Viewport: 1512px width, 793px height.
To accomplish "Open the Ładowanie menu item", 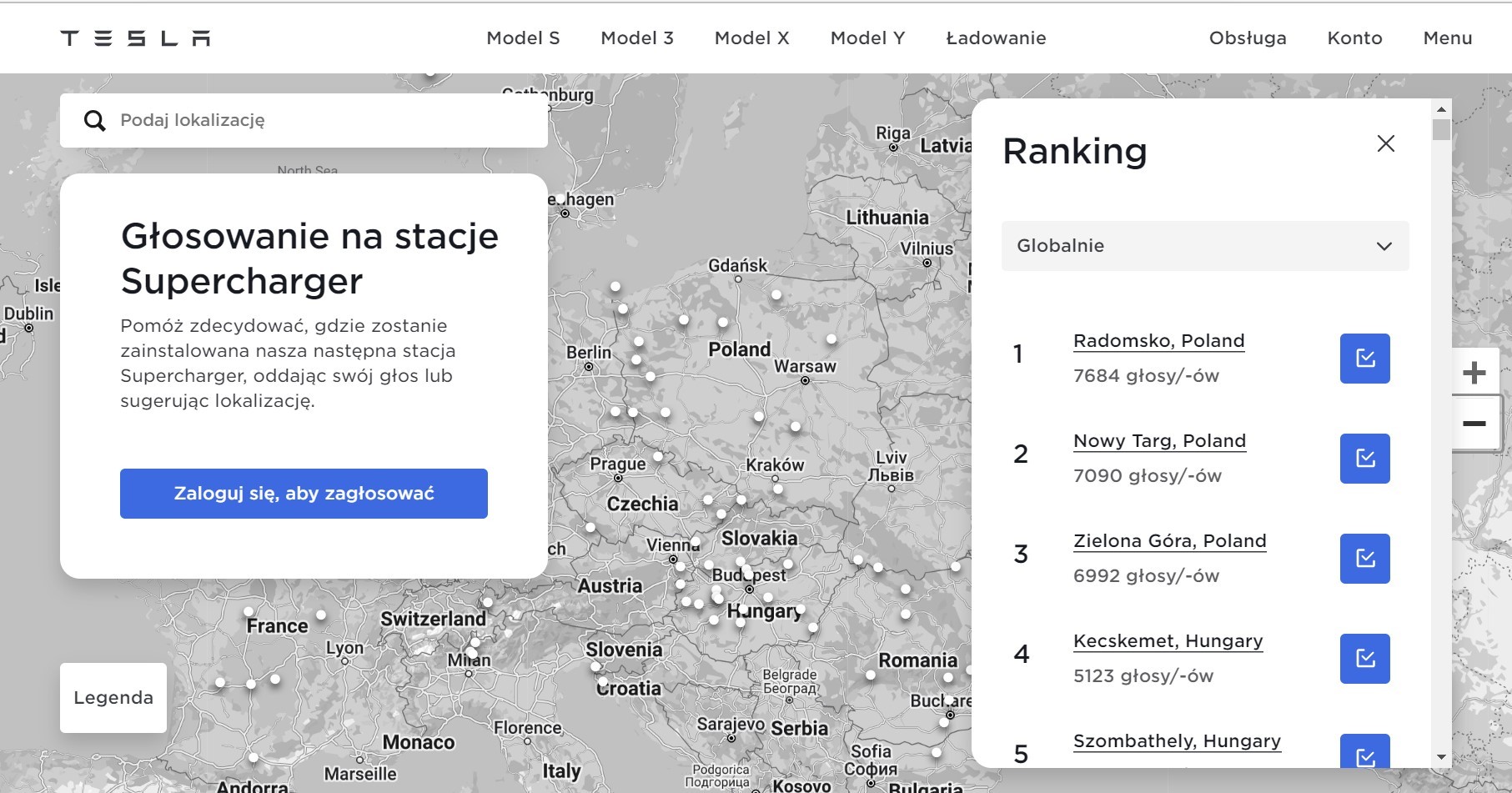I will (x=996, y=38).
